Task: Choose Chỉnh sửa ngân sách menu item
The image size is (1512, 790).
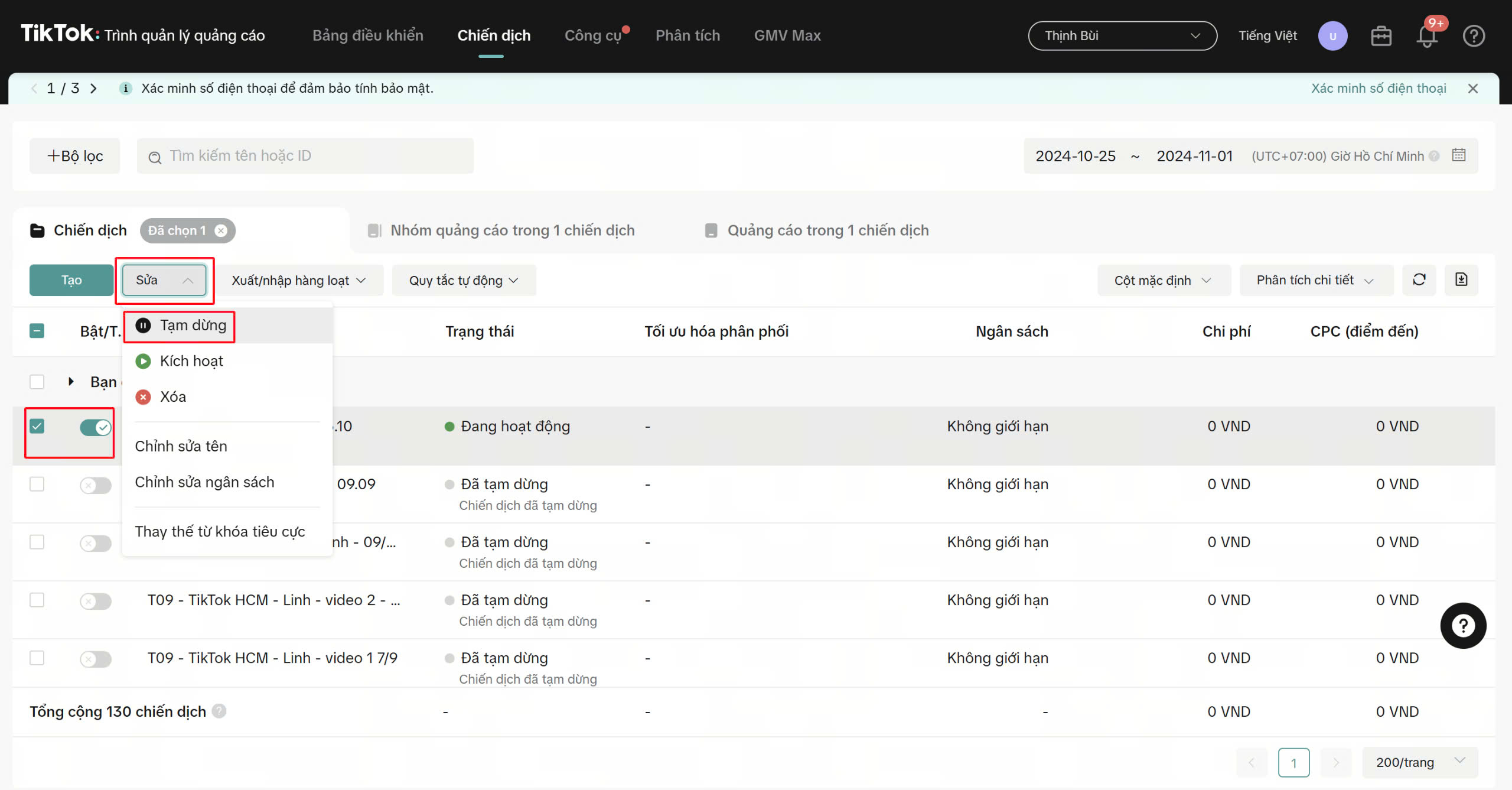Action: click(x=227, y=482)
